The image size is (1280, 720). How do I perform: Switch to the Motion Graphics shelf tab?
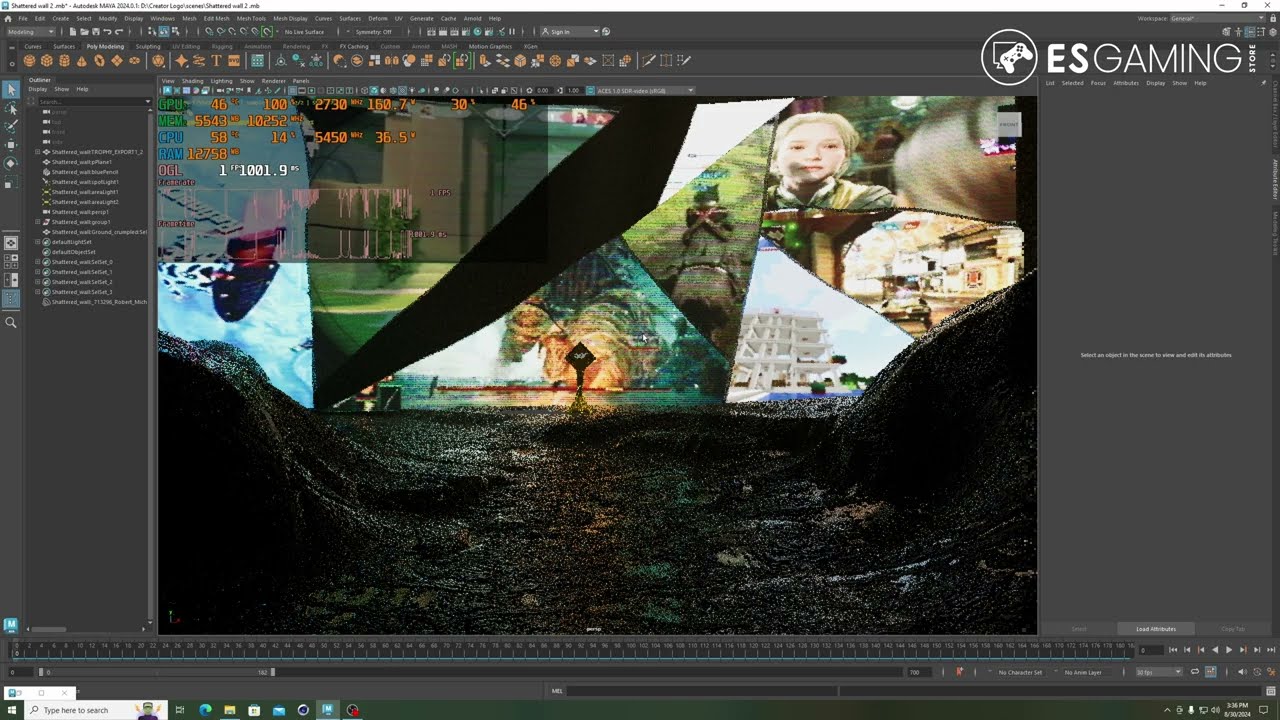[x=490, y=46]
